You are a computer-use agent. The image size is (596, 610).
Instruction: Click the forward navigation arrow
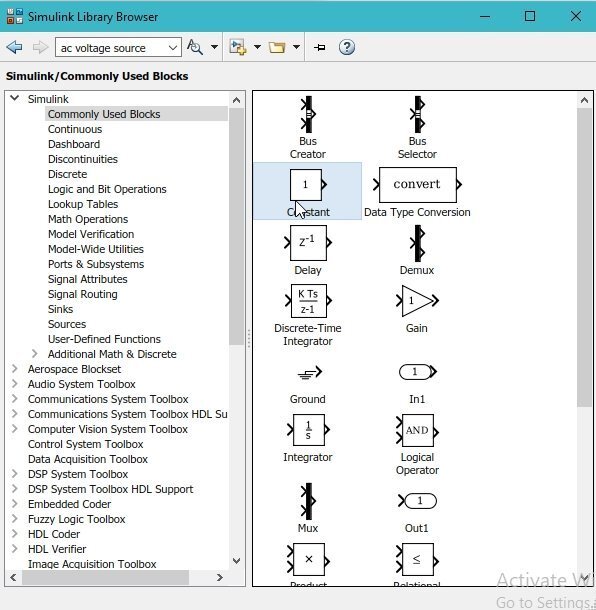[40, 47]
